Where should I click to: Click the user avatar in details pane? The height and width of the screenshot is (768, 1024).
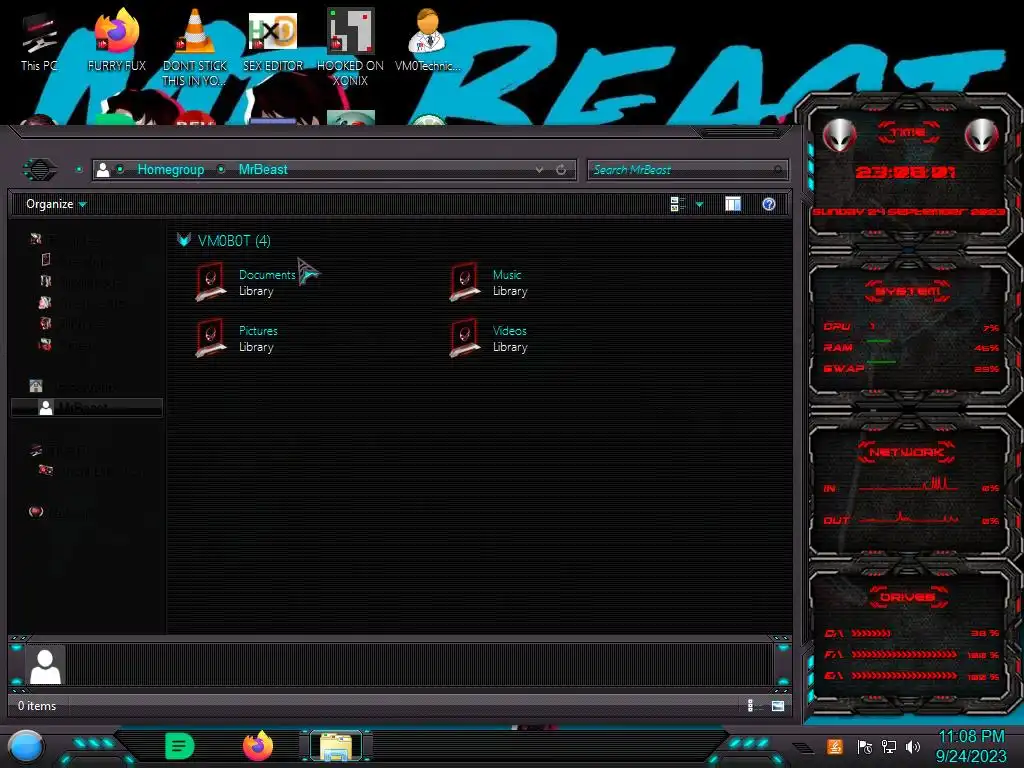click(45, 665)
